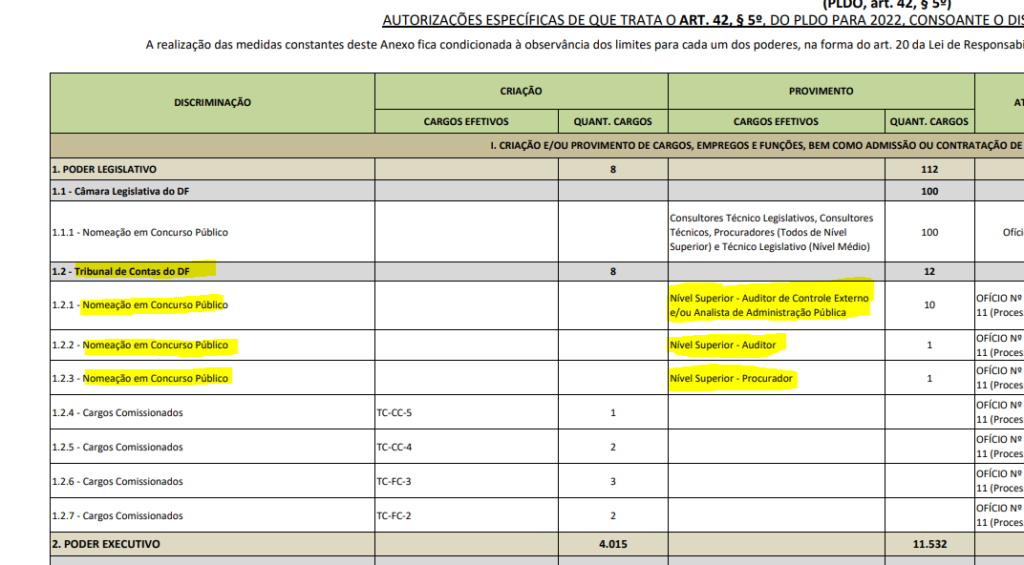Viewport: 1024px width, 565px height.
Task: Click the CRIAÇÃO group header
Action: click(521, 91)
